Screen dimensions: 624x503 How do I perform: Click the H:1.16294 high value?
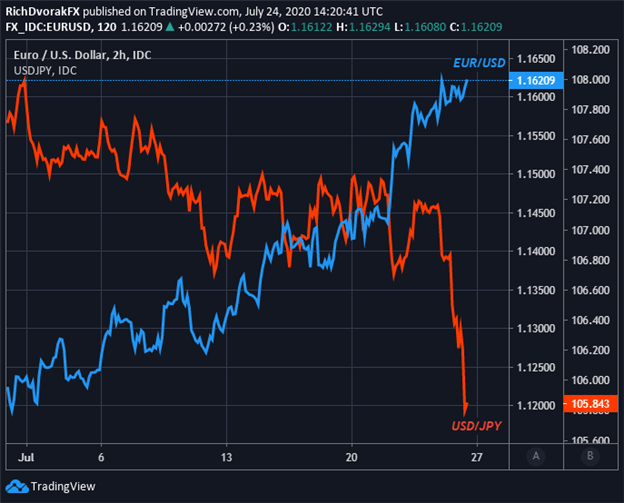(363, 27)
